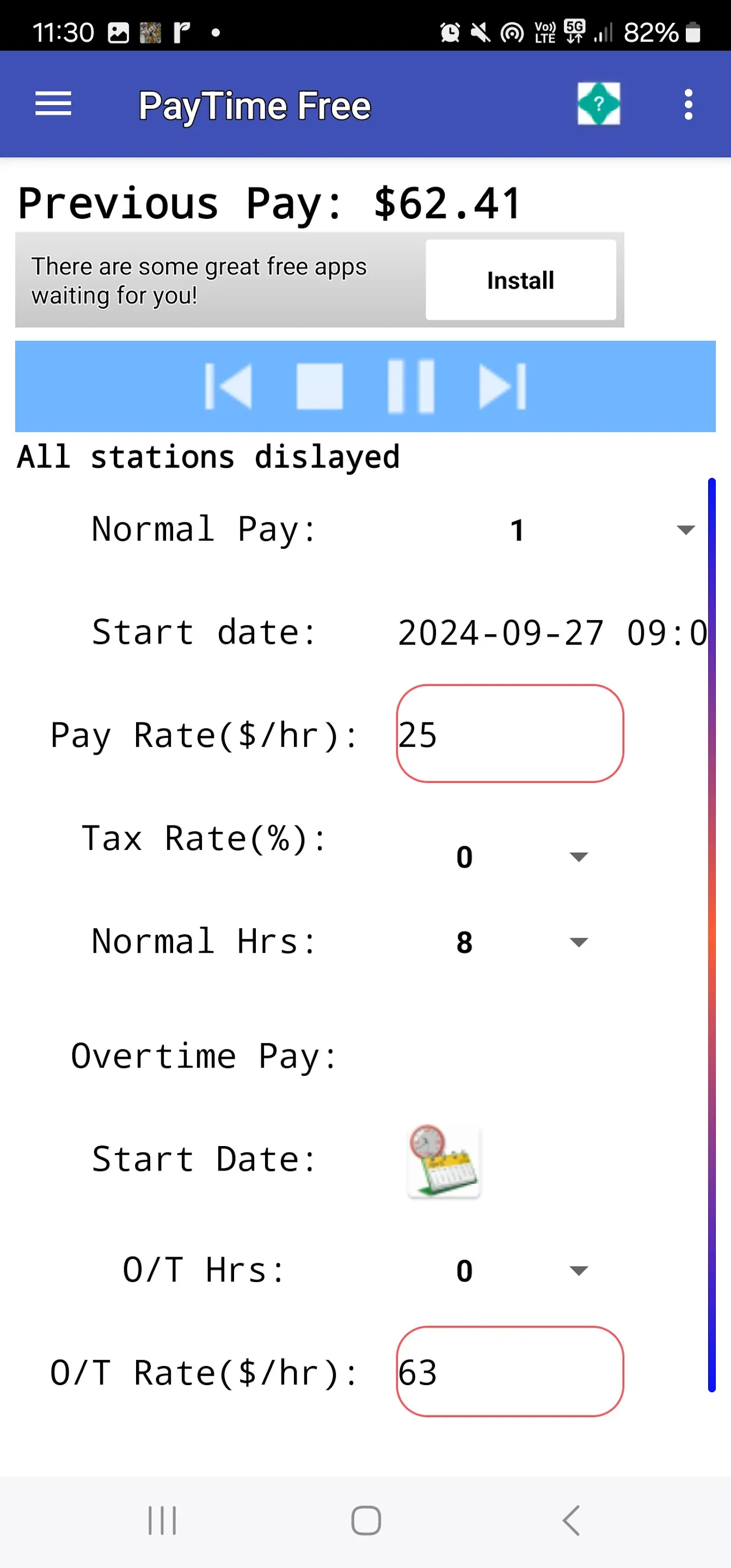Tap the skip-to-previous playback button
Viewport: 731px width, 1568px height.
[228, 387]
